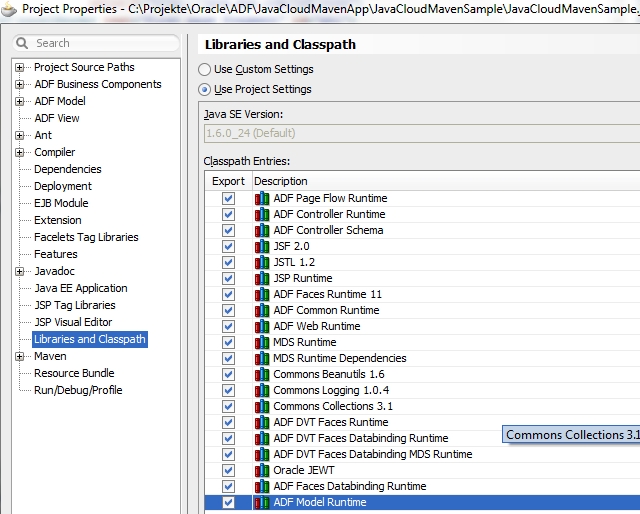Toggle export checkbox for MDS Runtime
The height and width of the screenshot is (514, 640).
228,342
